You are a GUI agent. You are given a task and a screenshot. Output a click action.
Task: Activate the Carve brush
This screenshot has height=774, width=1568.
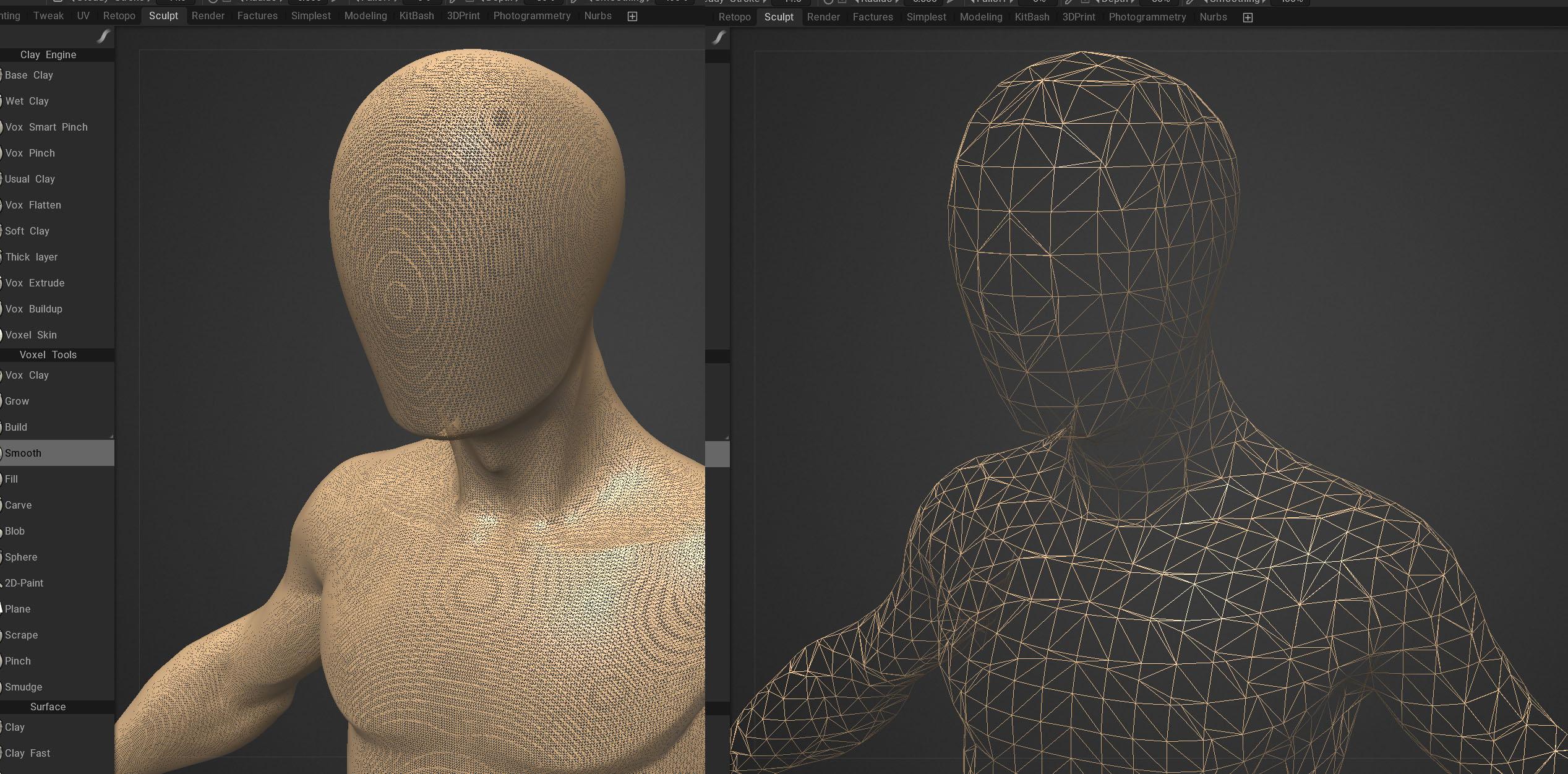pyautogui.click(x=19, y=505)
